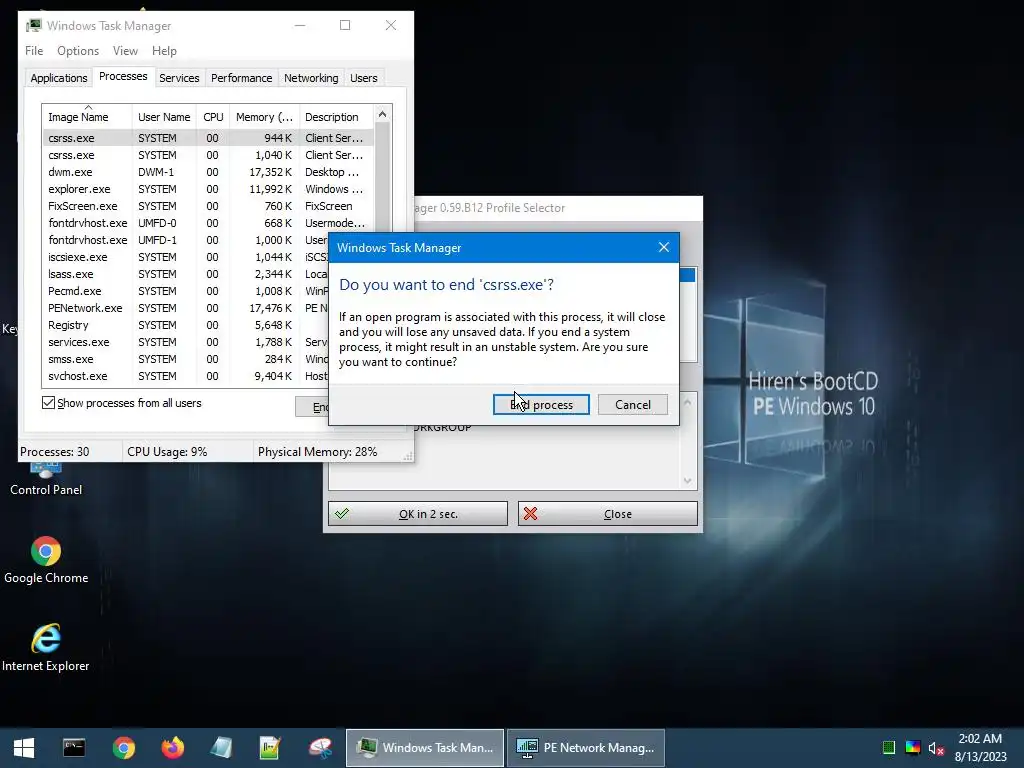This screenshot has height=768, width=1024.
Task: Launch Command Prompt from taskbar
Action: [74, 748]
